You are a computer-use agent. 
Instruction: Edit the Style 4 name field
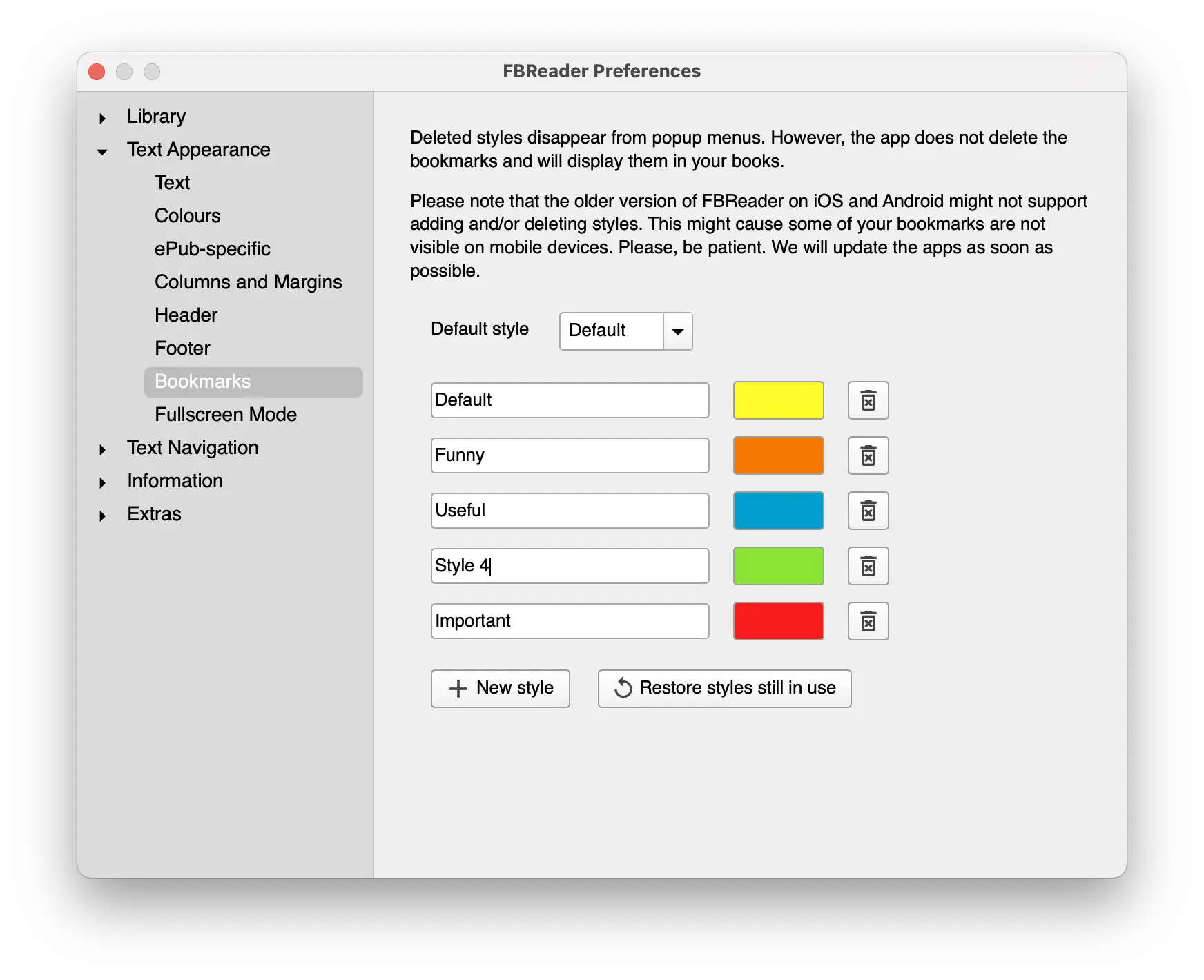click(570, 566)
